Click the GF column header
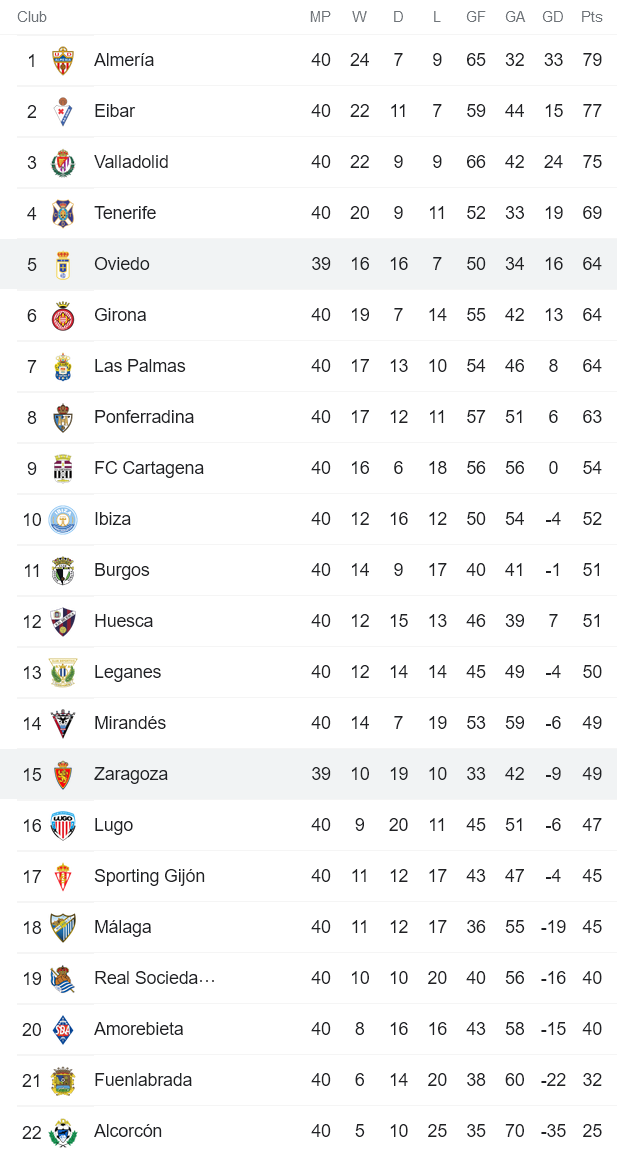The image size is (617, 1157). click(475, 16)
